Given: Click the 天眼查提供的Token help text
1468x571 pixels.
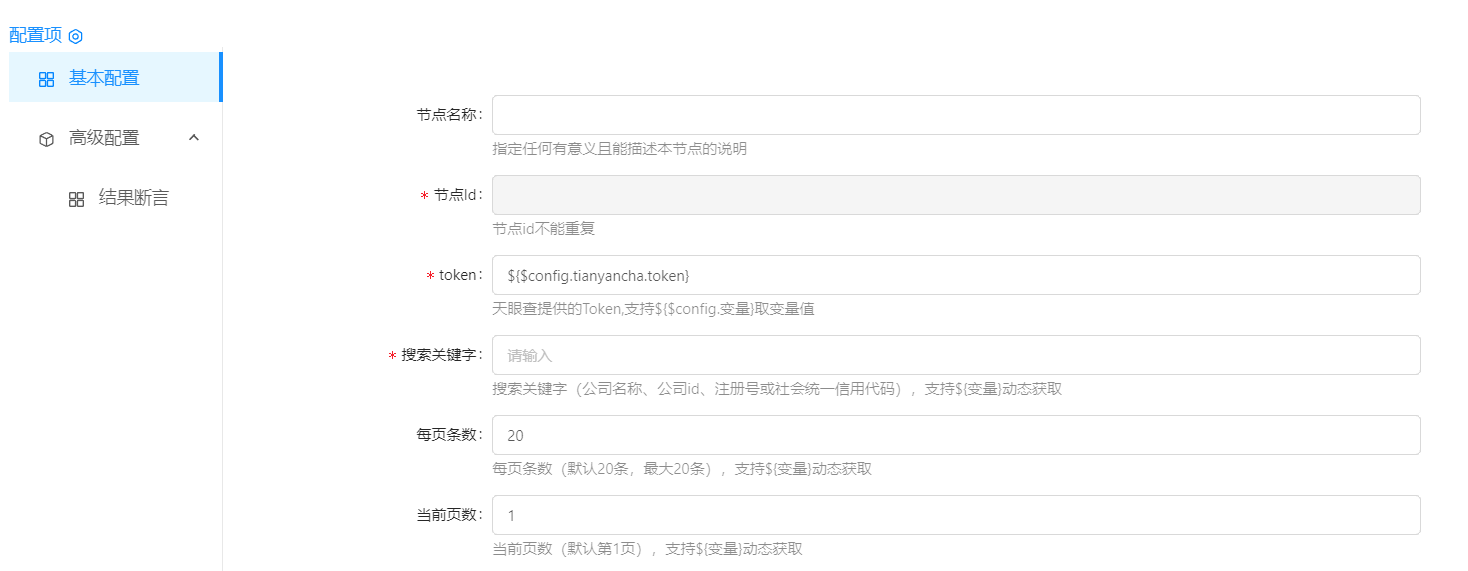Looking at the screenshot, I should (652, 309).
